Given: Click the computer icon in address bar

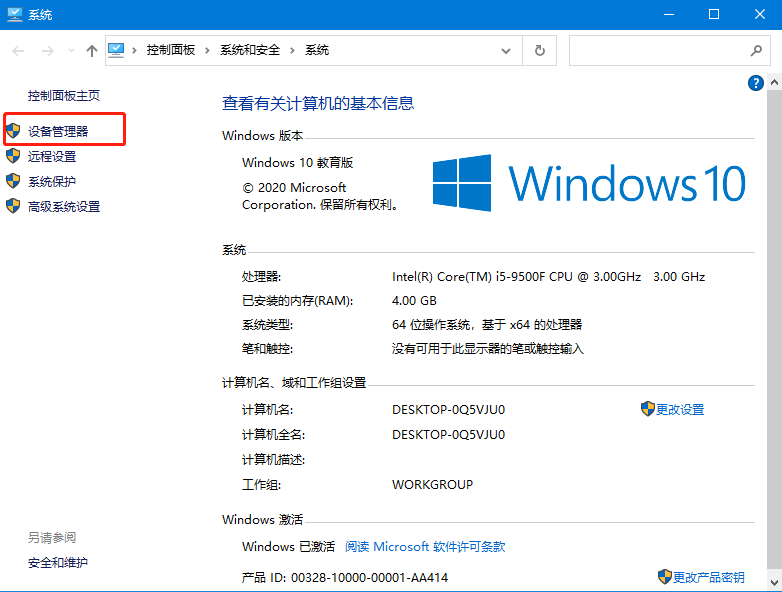Looking at the screenshot, I should [x=116, y=50].
